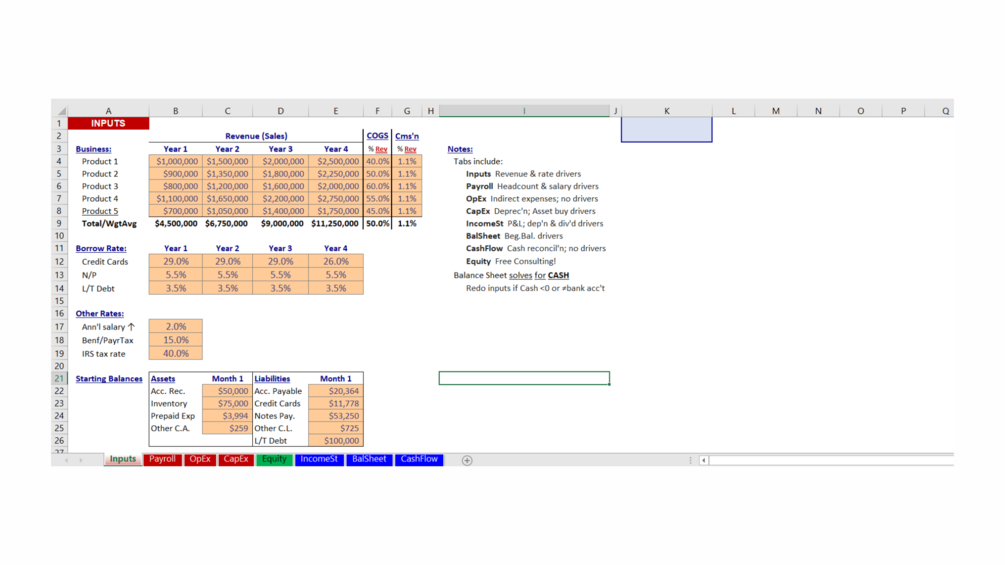Click the Starting Balances heading

109,379
